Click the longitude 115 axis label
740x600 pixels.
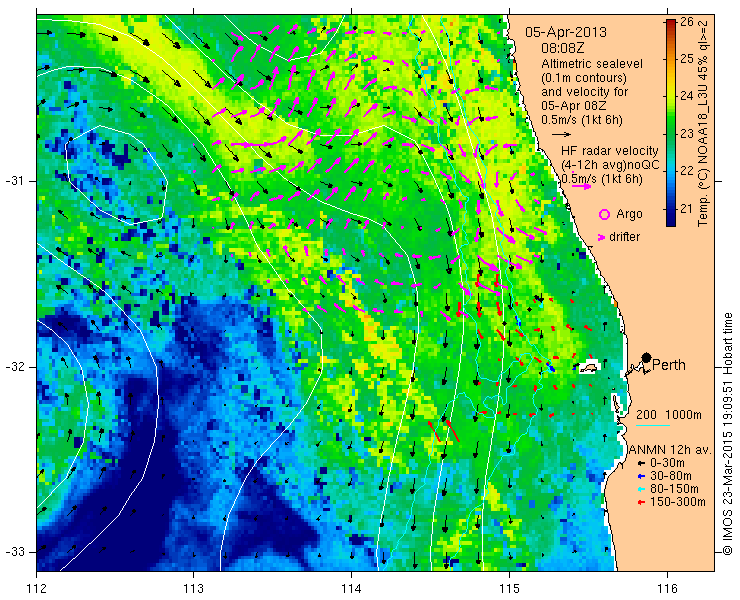pos(509,589)
